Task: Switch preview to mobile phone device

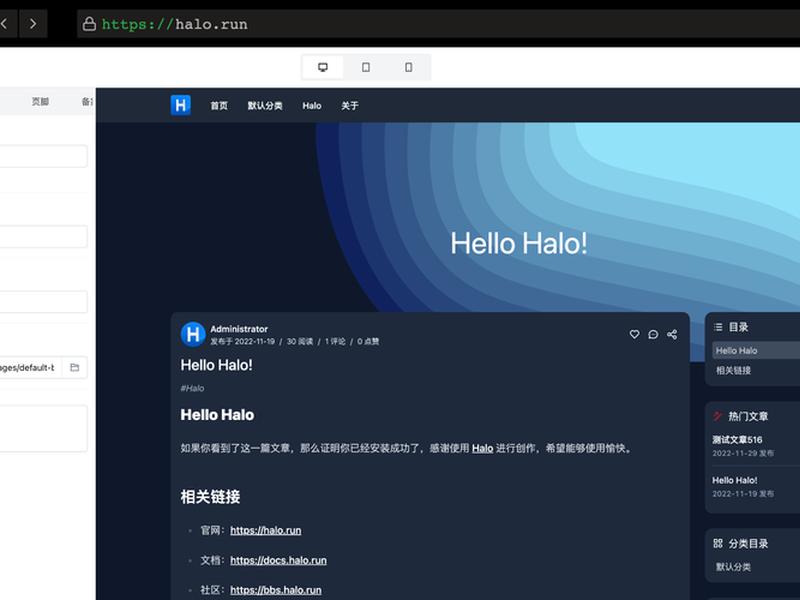Action: pyautogui.click(x=409, y=67)
